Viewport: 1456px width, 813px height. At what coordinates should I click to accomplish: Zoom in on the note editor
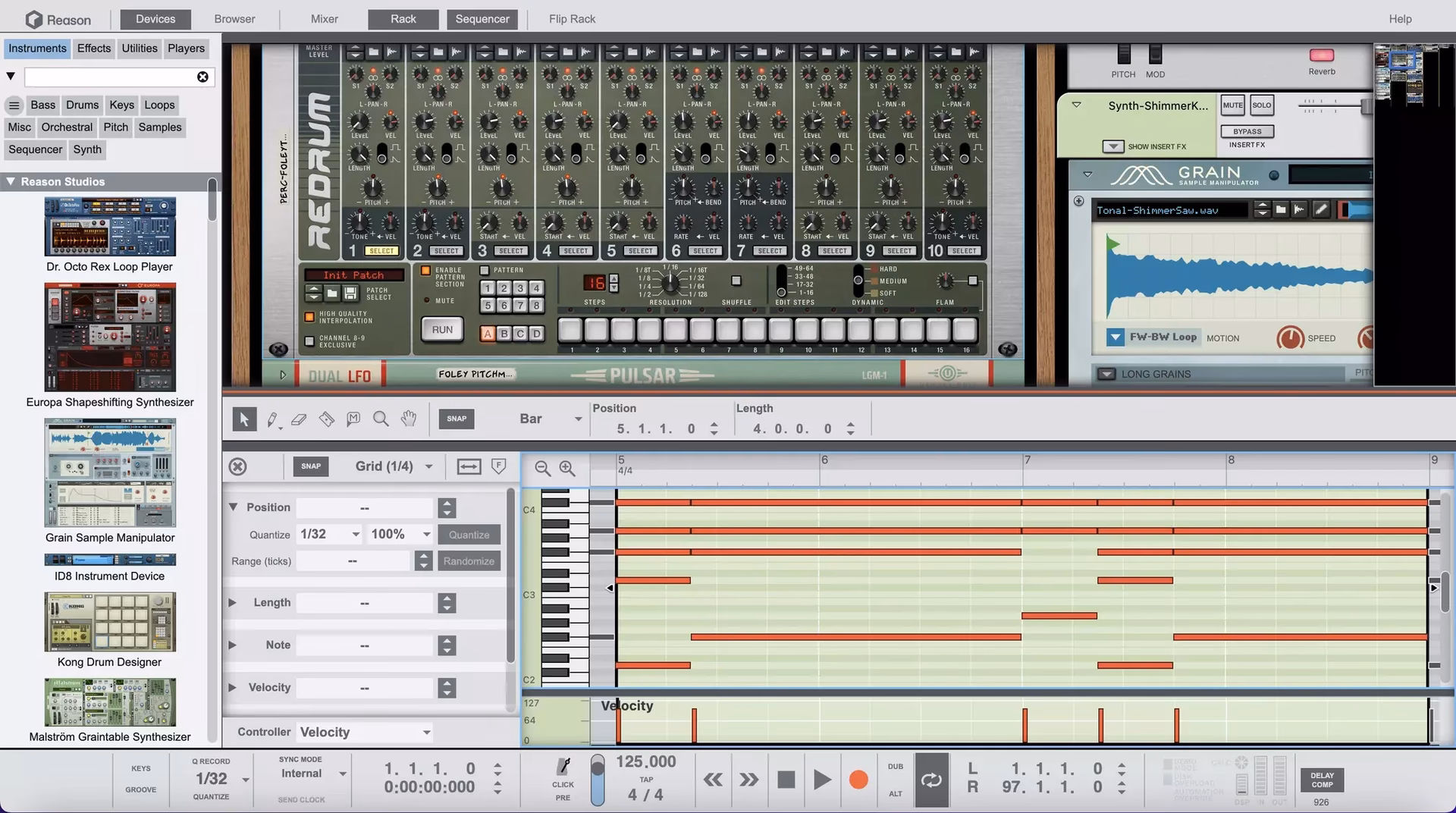pyautogui.click(x=567, y=468)
